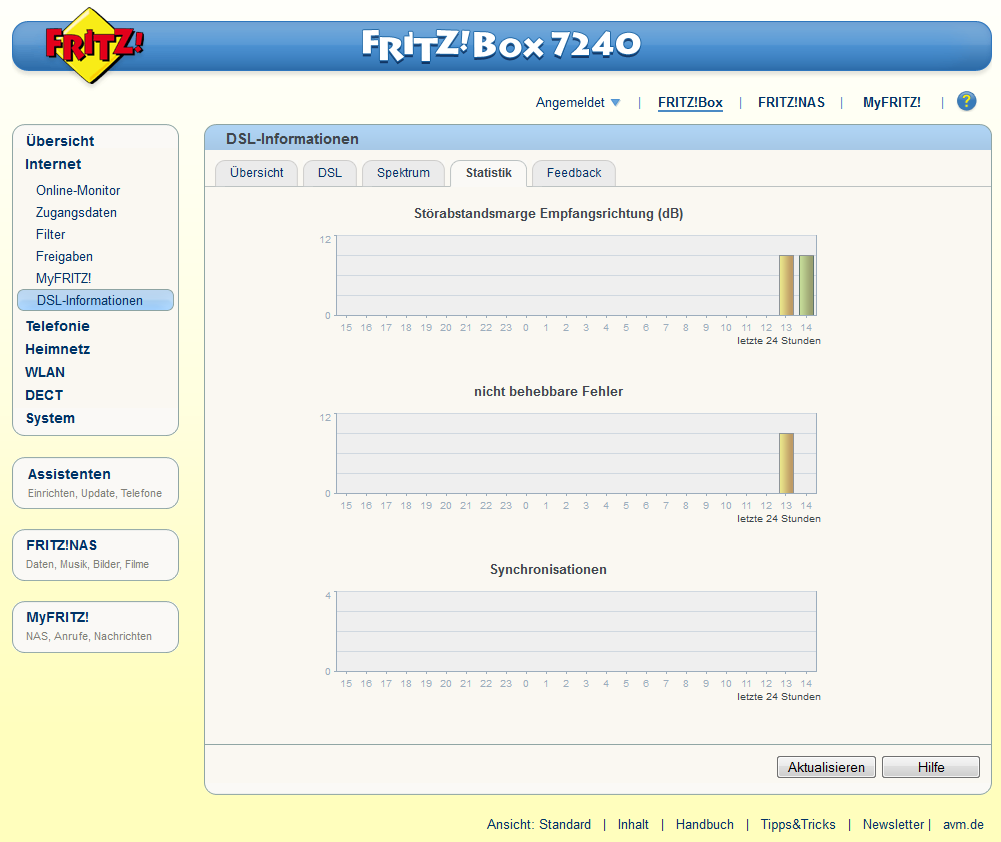Open the Handbuch footer link
Image resolution: width=1001 pixels, height=842 pixels.
[x=705, y=825]
